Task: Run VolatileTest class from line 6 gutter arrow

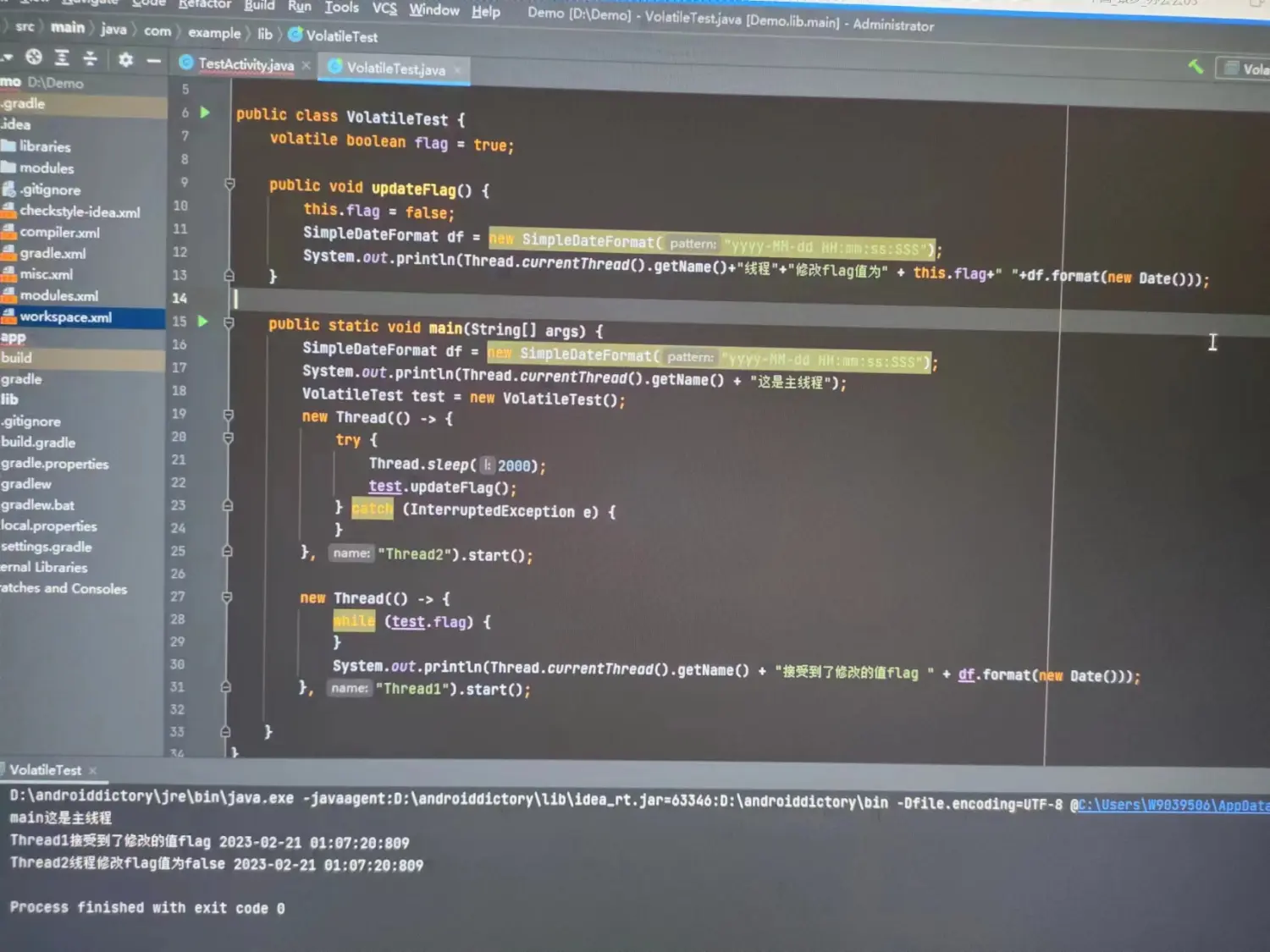Action: pyautogui.click(x=205, y=112)
